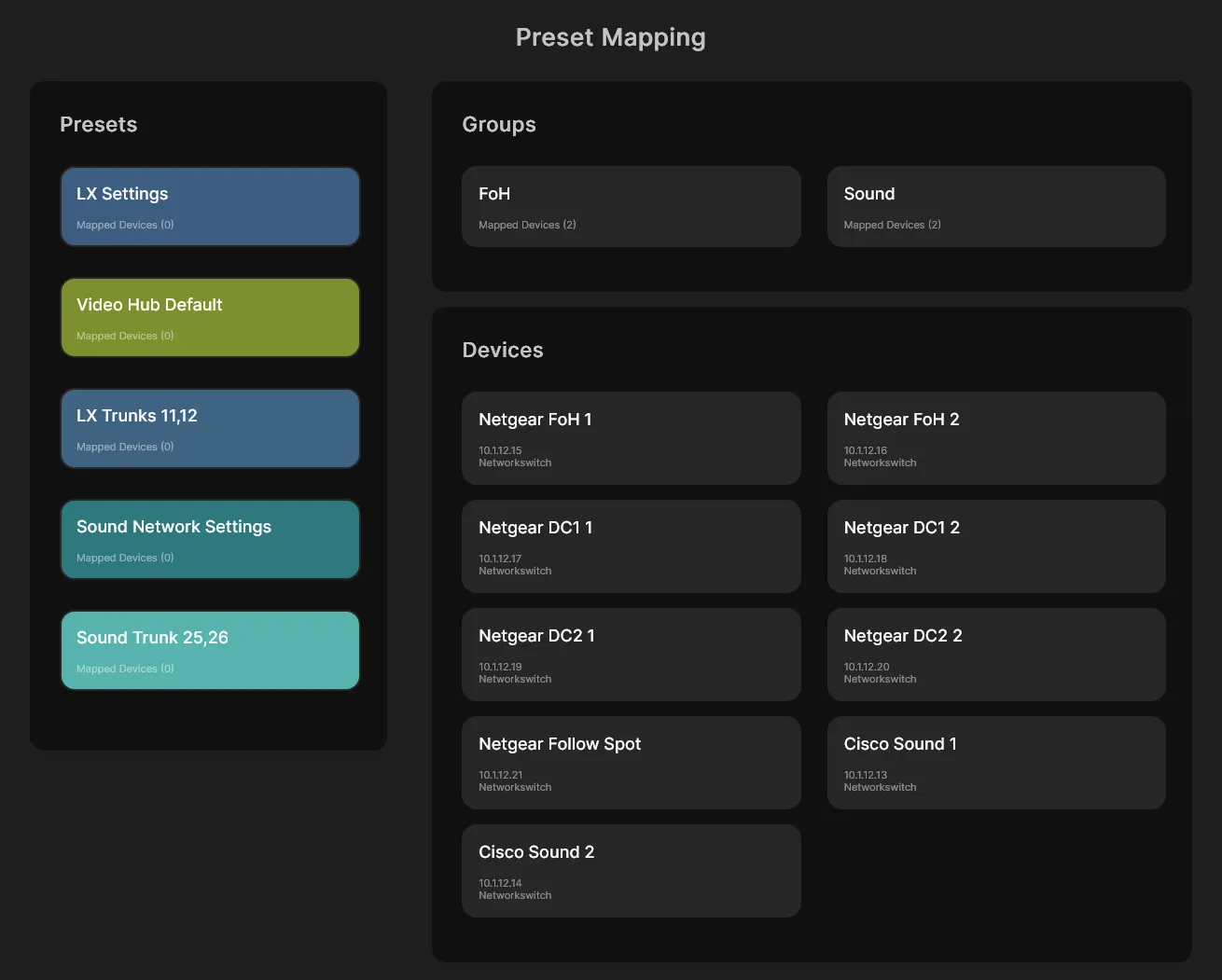Click IP address 10.1.12.21 on Follow Spot
The width and height of the screenshot is (1222, 980).
point(501,775)
